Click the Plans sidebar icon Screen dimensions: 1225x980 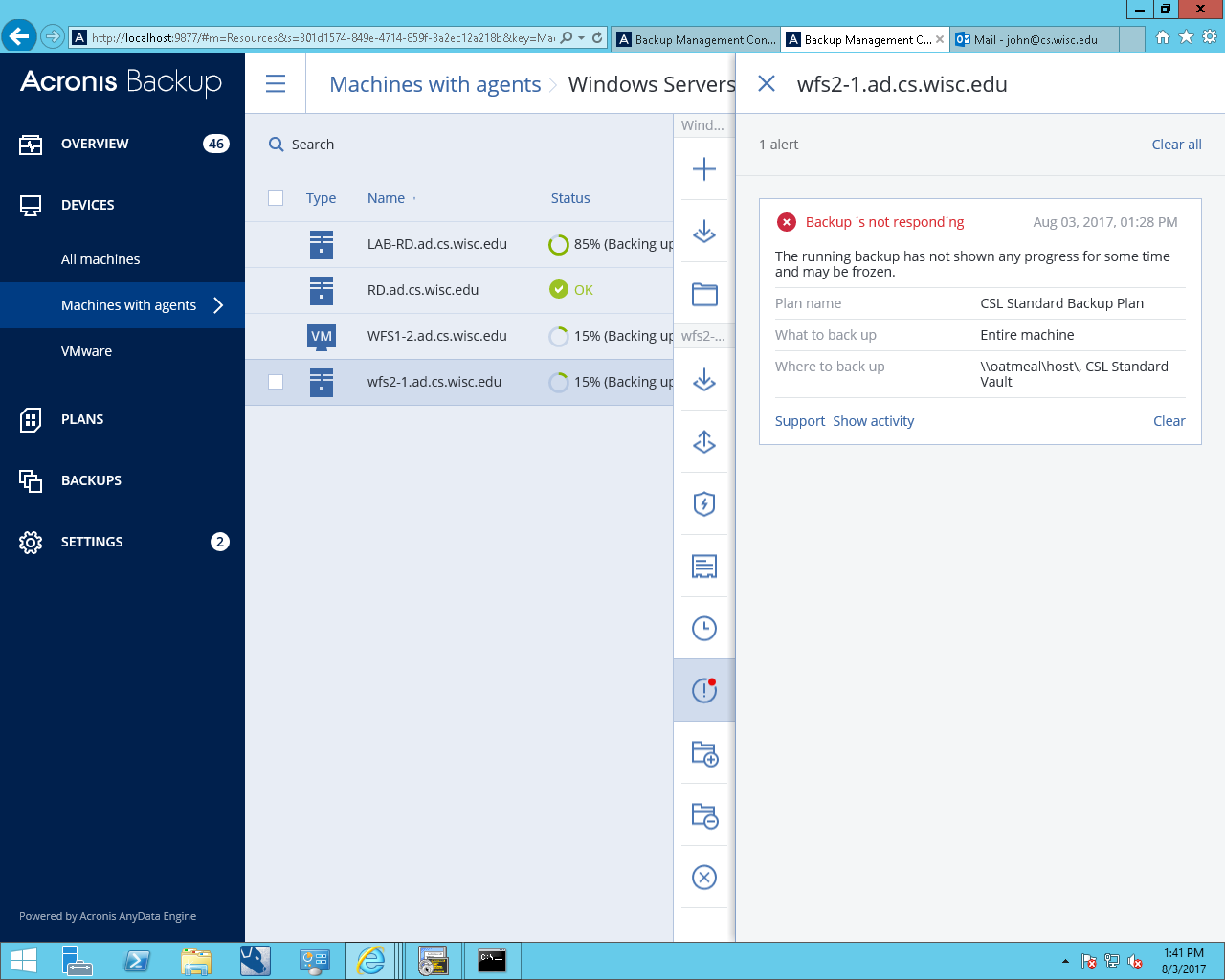(x=31, y=419)
